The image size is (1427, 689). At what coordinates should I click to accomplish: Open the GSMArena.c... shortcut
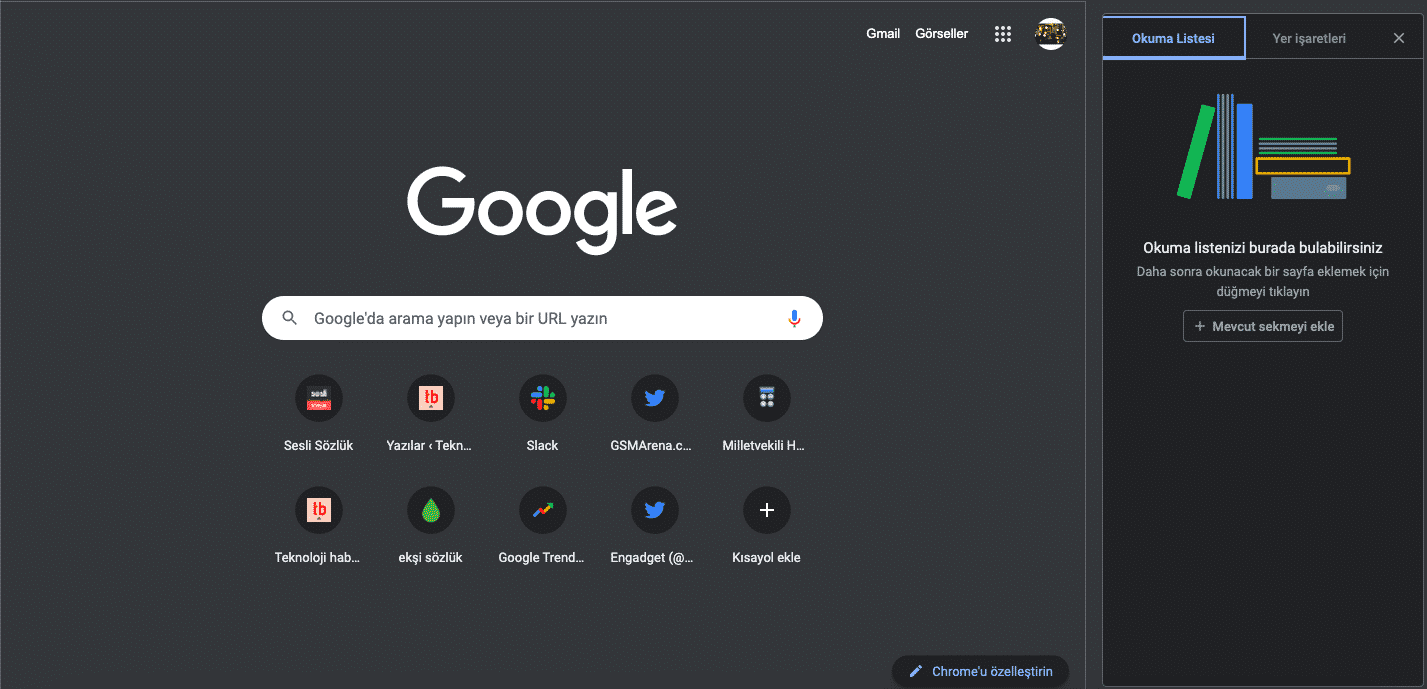click(x=654, y=415)
